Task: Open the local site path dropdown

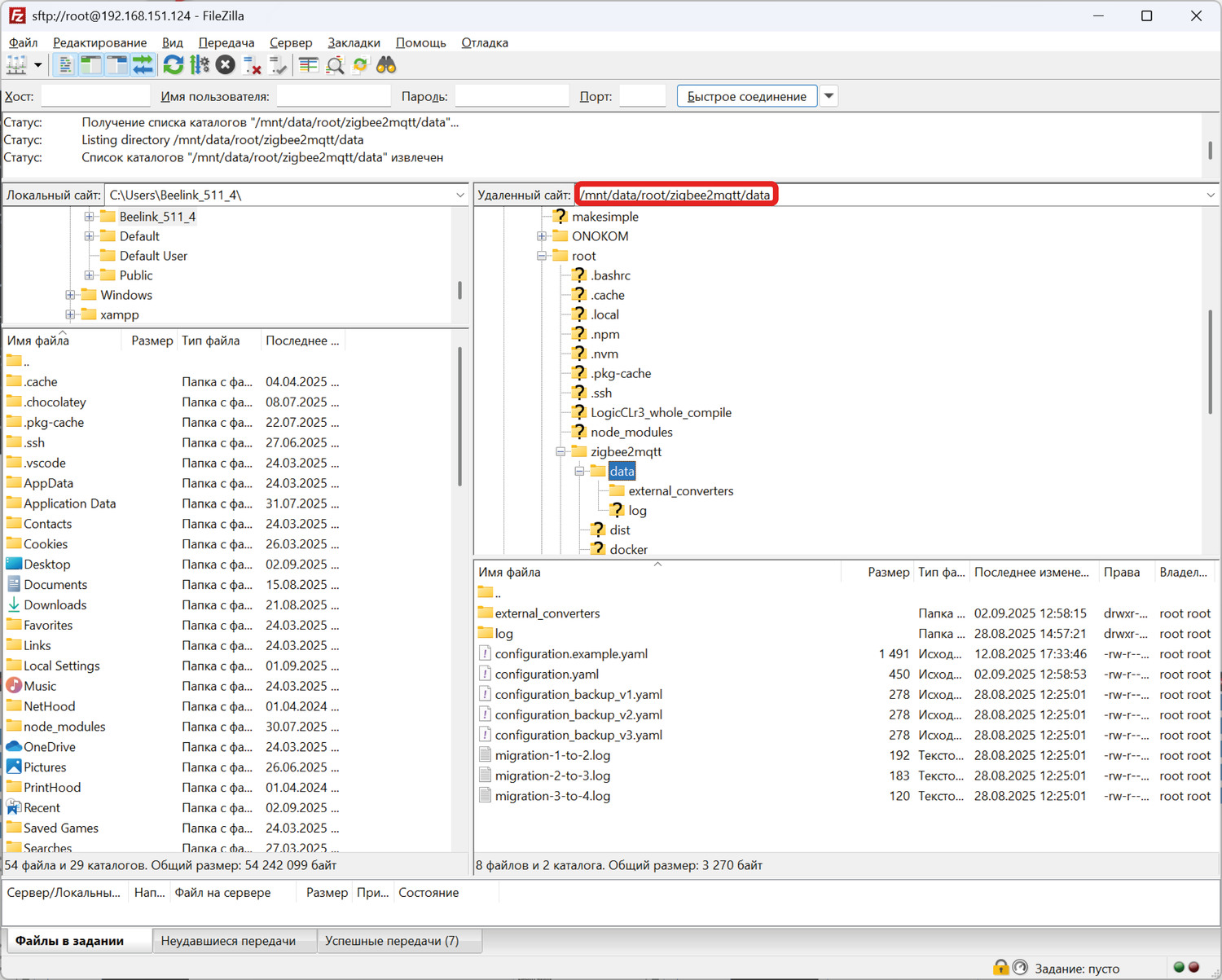Action: coord(459,195)
